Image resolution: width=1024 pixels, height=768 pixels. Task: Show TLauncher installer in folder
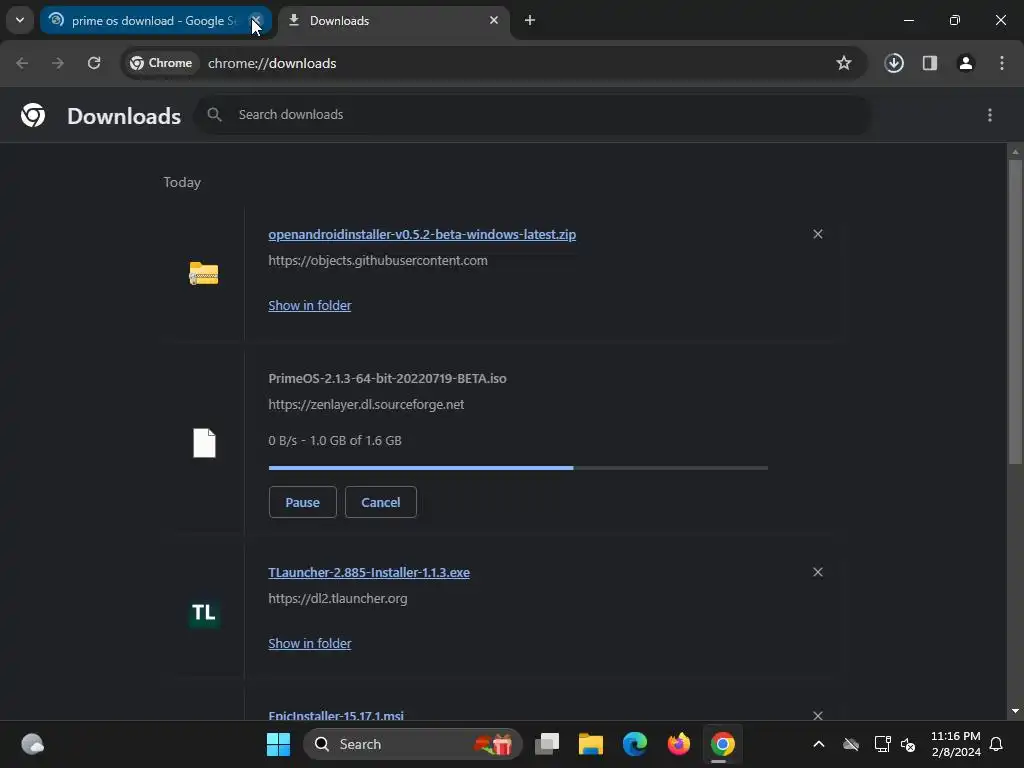310,644
